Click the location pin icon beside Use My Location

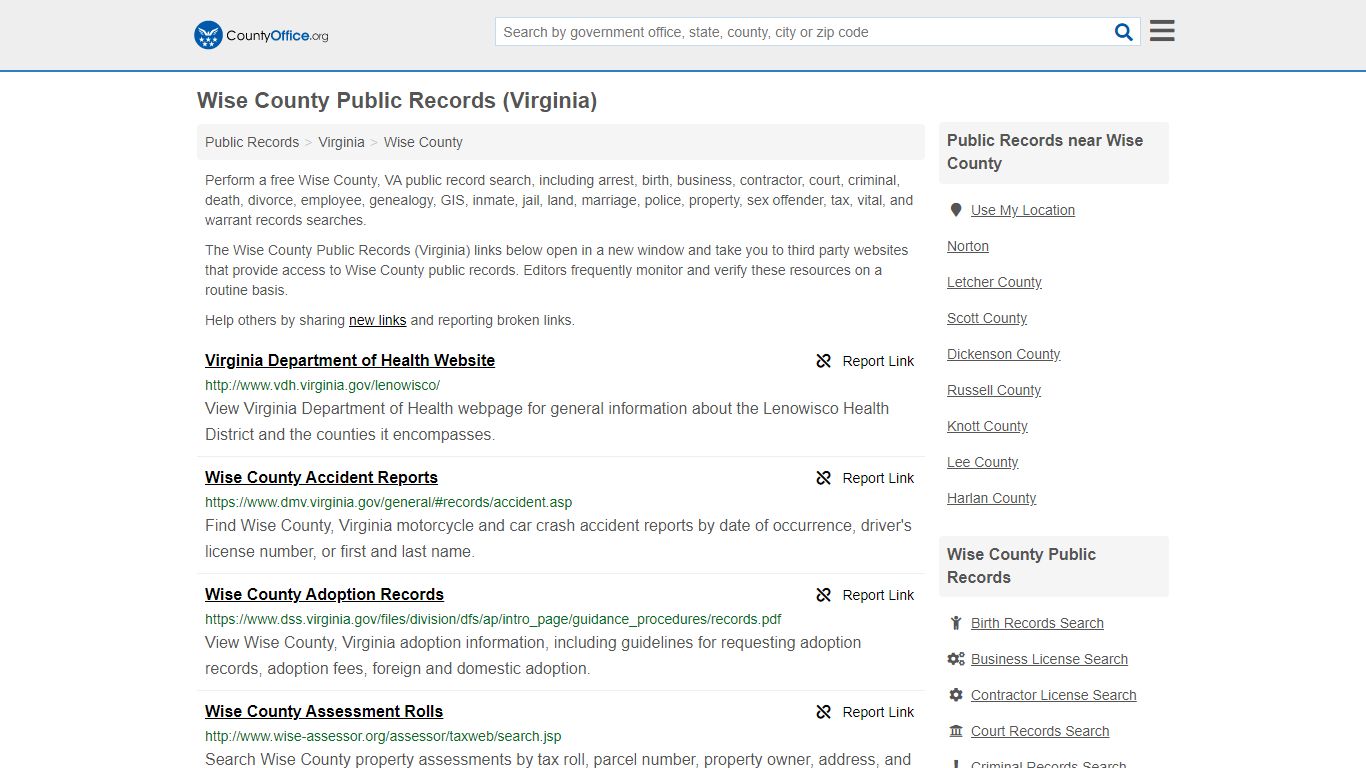click(x=956, y=210)
